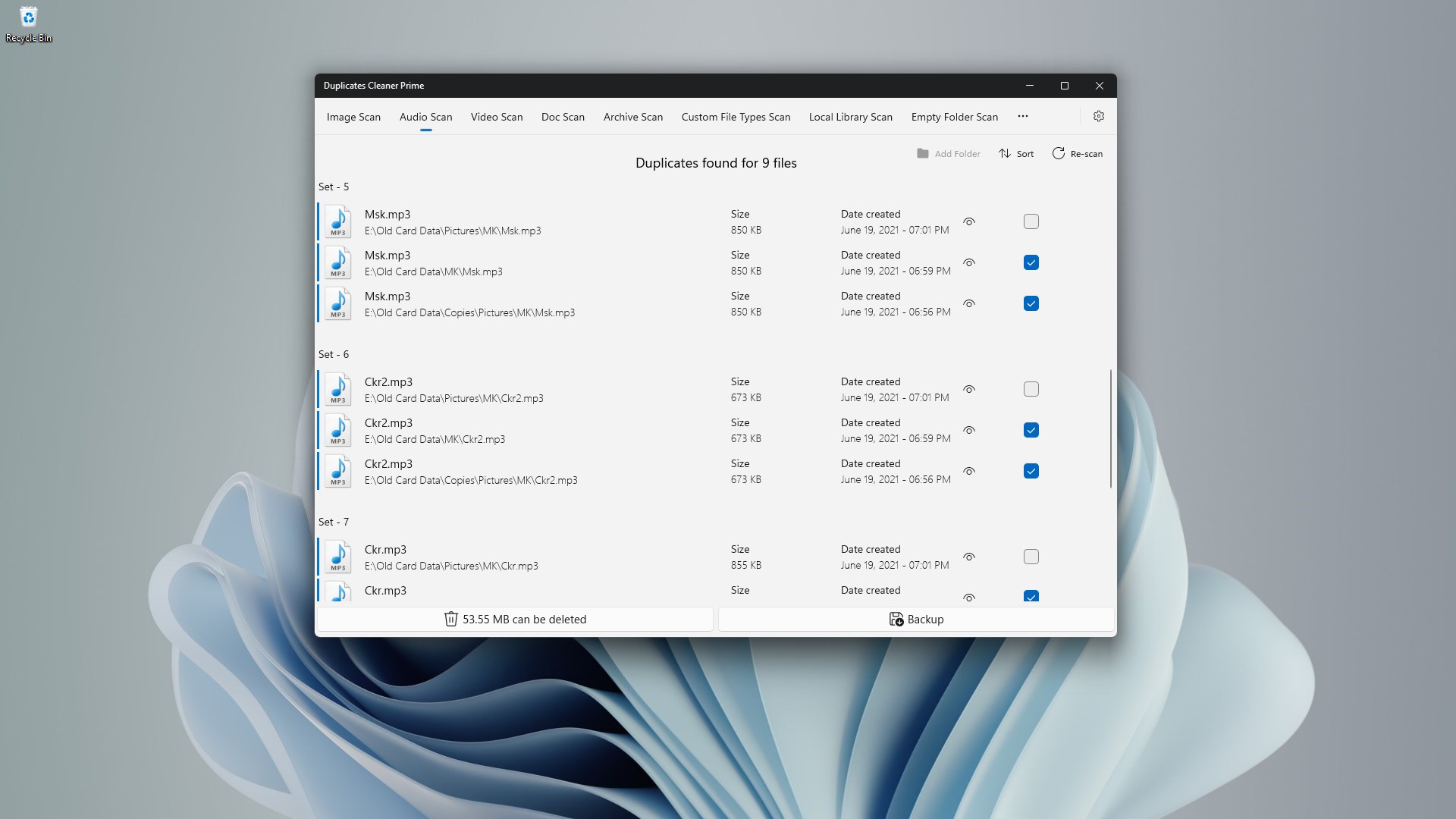1456x819 pixels.
Task: Check the Ckr.mp3 in the Pictures folder
Action: (1031, 556)
